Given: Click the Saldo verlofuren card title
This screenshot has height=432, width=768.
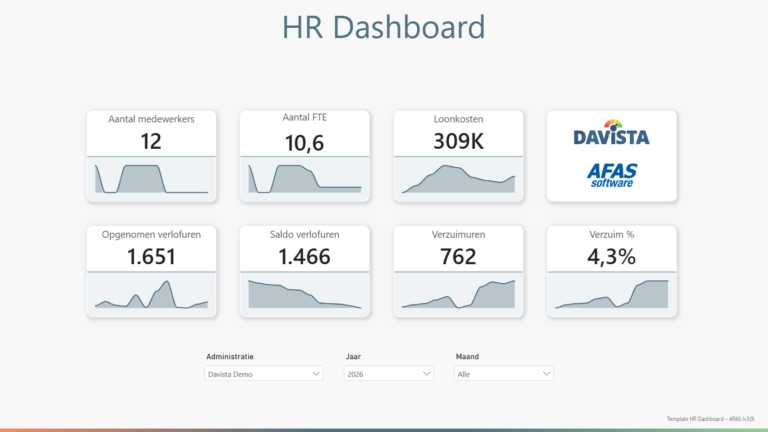Looking at the screenshot, I should click(x=305, y=235).
